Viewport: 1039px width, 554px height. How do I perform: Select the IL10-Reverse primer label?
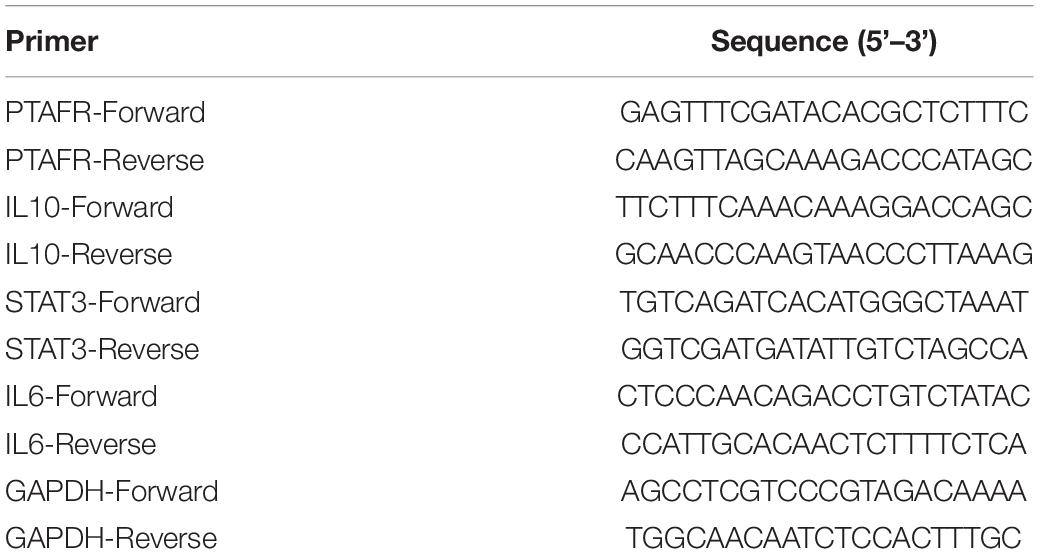click(89, 254)
